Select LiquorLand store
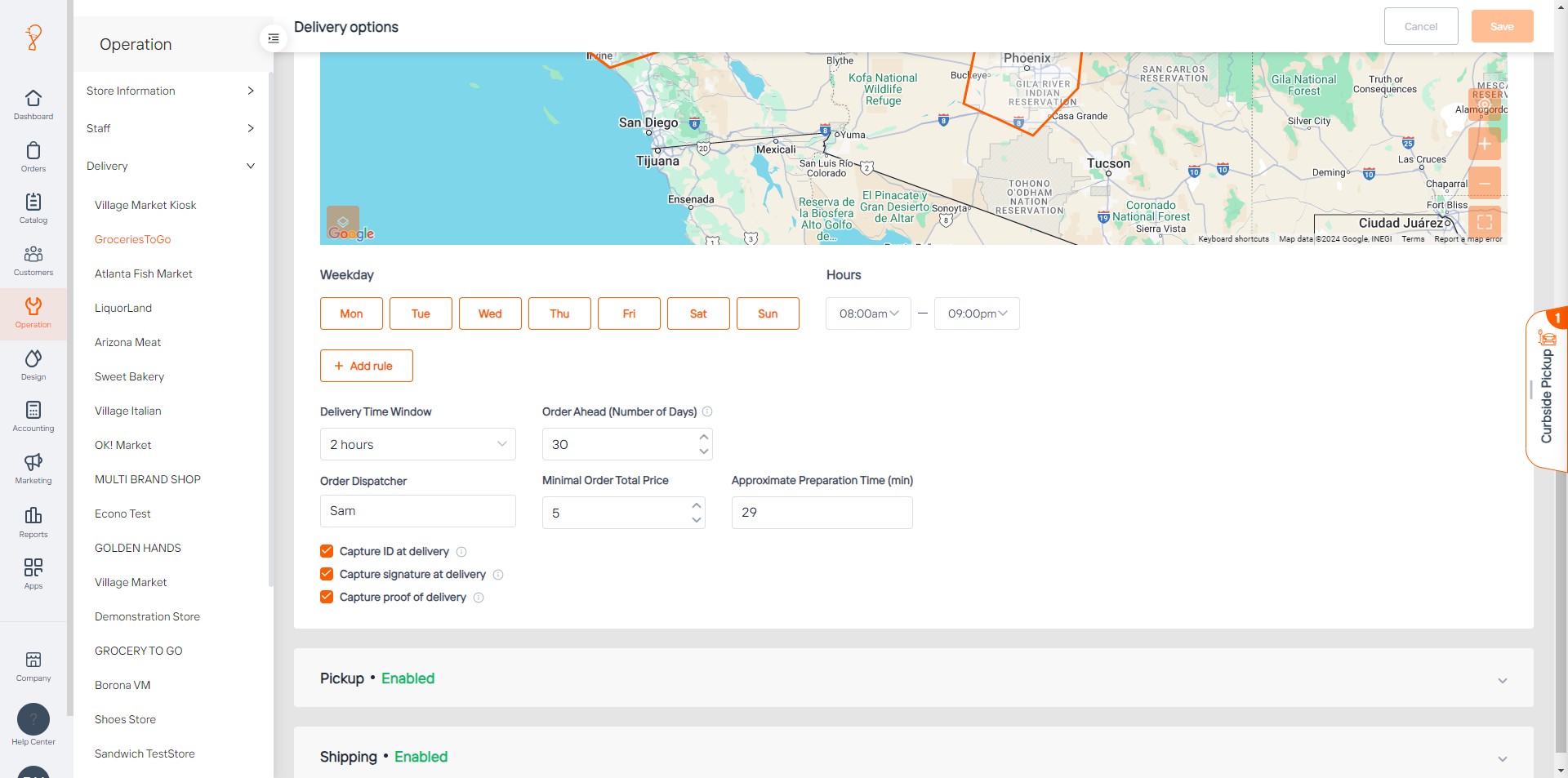The image size is (1568, 778). (123, 308)
